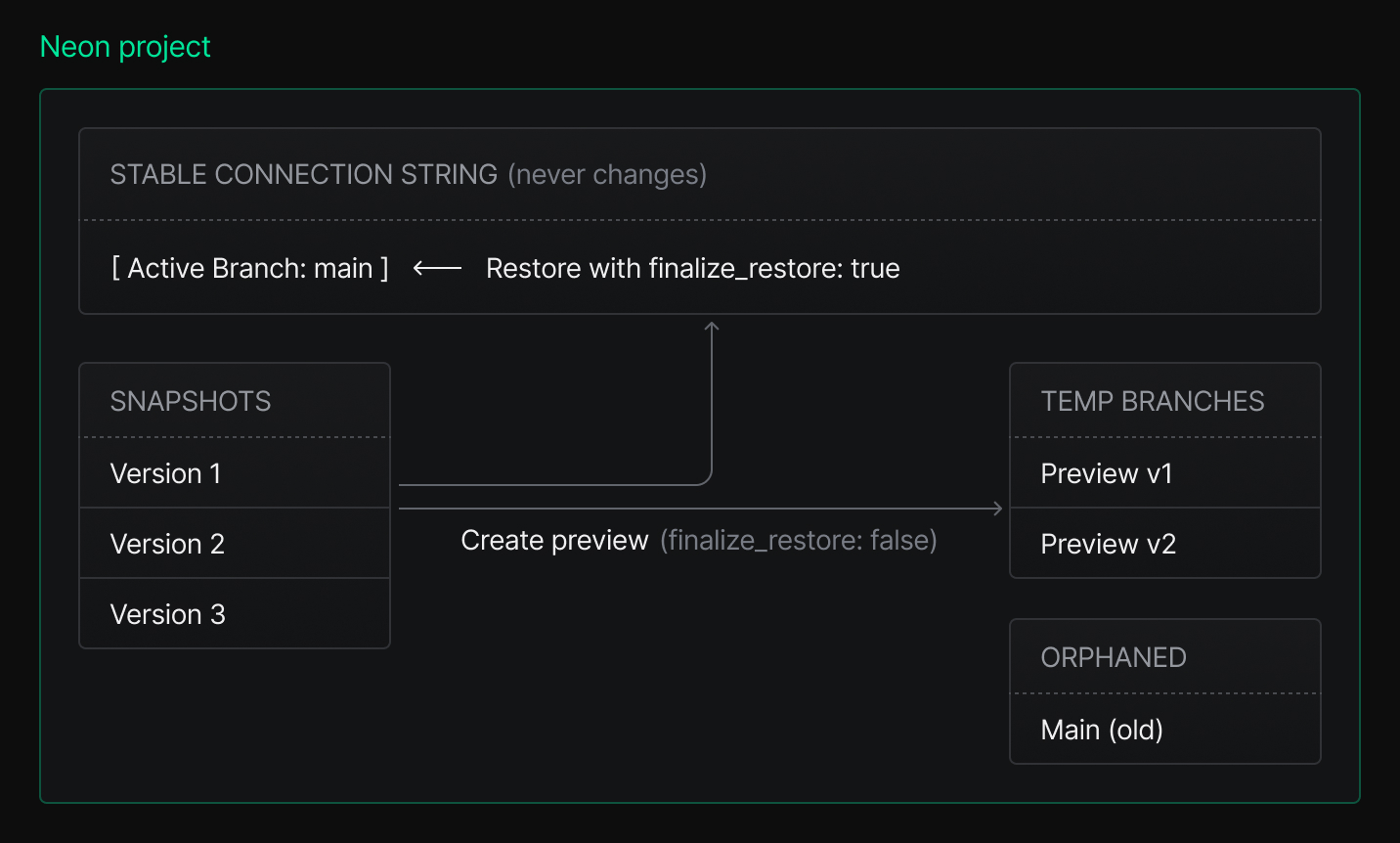Select the Active Branch: main label
Viewport: 1400px width, 843px height.
pyautogui.click(x=250, y=268)
